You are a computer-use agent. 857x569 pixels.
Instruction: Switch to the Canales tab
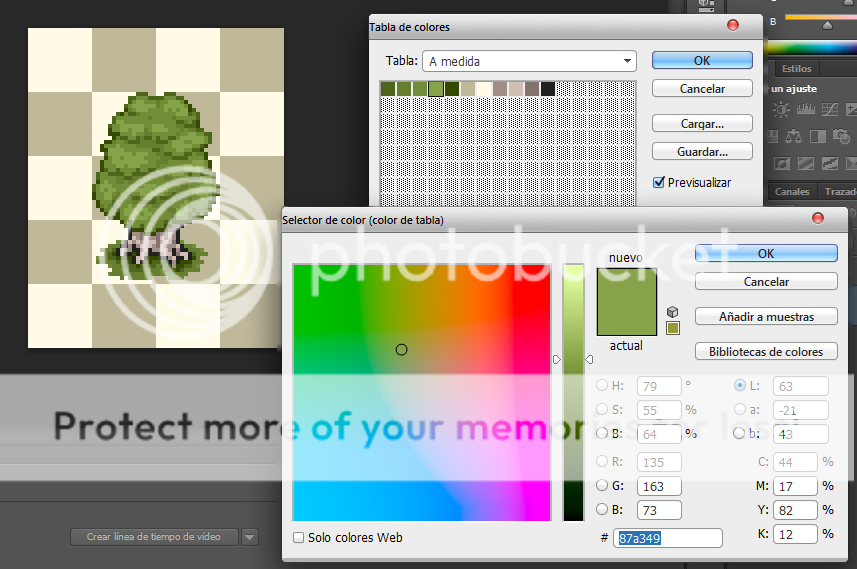[792, 191]
